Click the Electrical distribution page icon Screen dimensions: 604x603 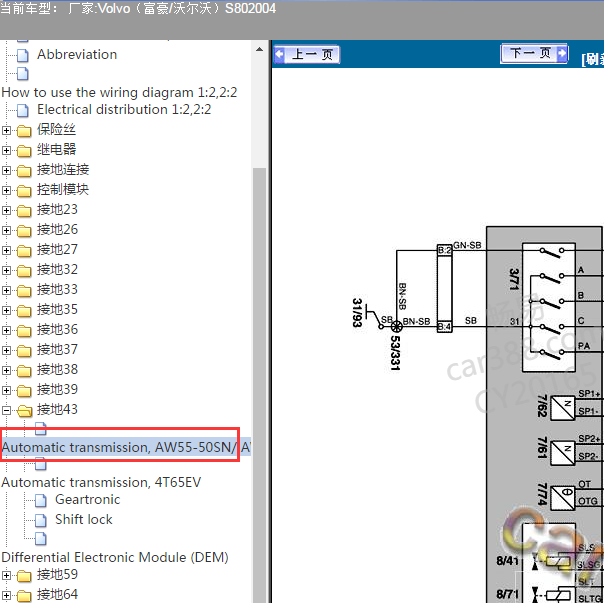coord(23,111)
